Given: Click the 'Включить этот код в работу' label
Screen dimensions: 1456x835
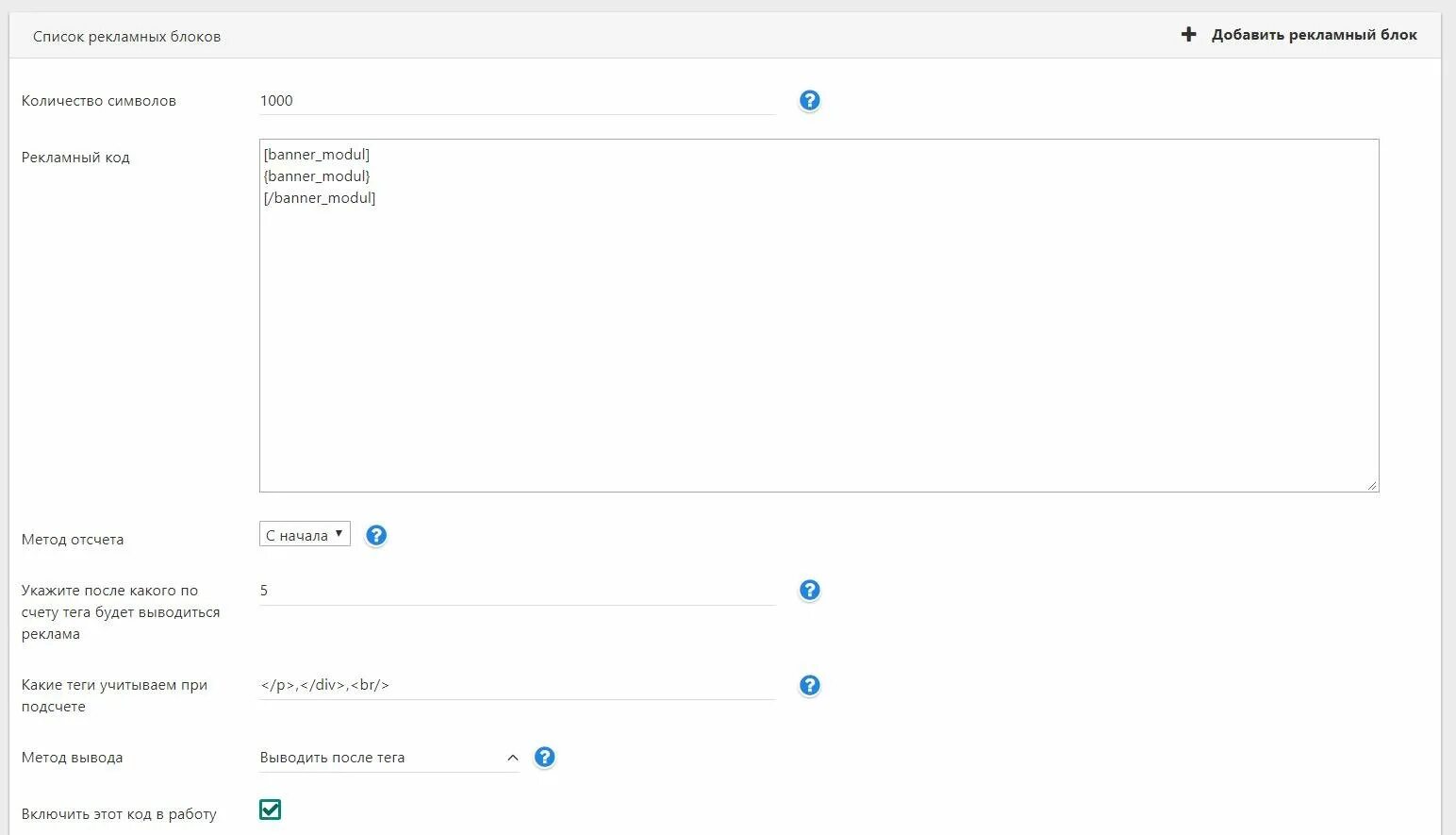Looking at the screenshot, I should click(119, 814).
